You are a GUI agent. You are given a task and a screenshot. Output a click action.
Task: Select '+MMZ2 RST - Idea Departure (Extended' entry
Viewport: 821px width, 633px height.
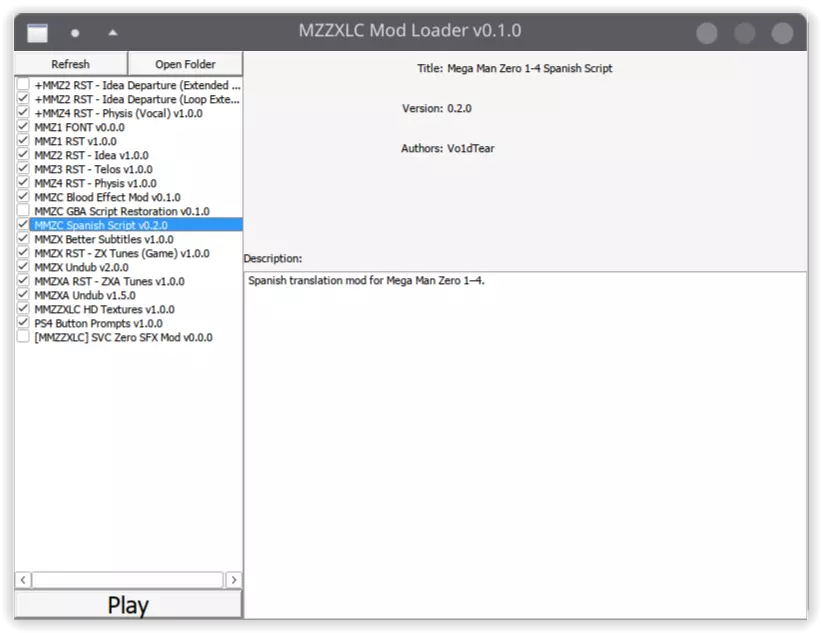point(137,85)
